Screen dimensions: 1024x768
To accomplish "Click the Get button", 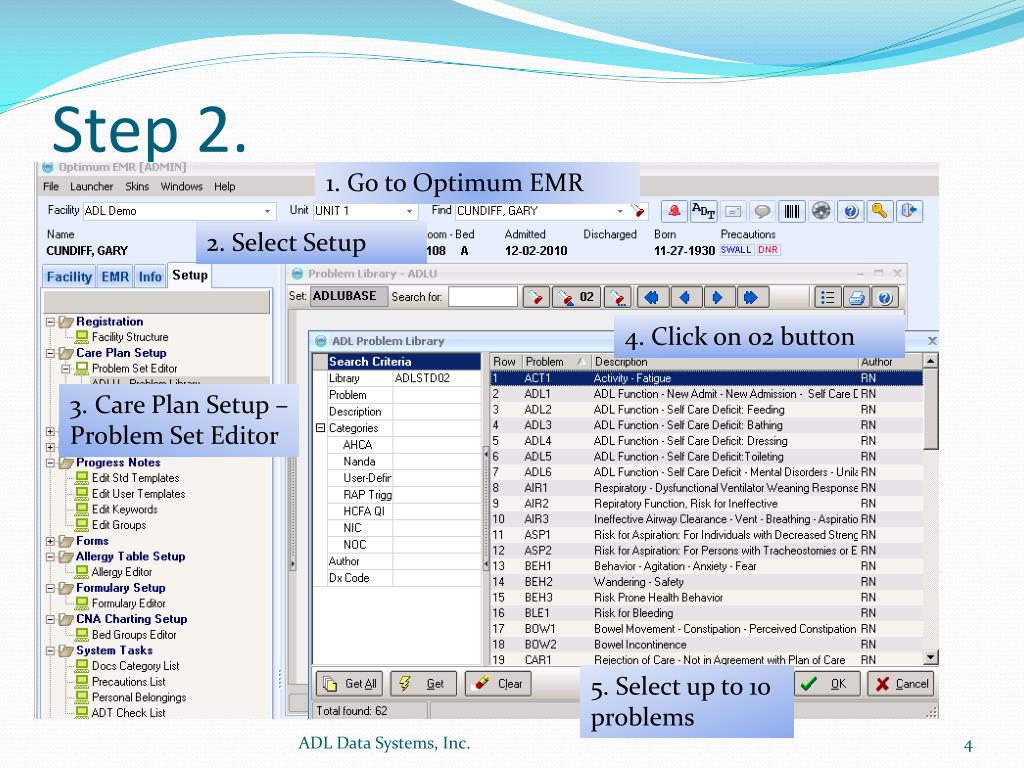I will point(423,684).
